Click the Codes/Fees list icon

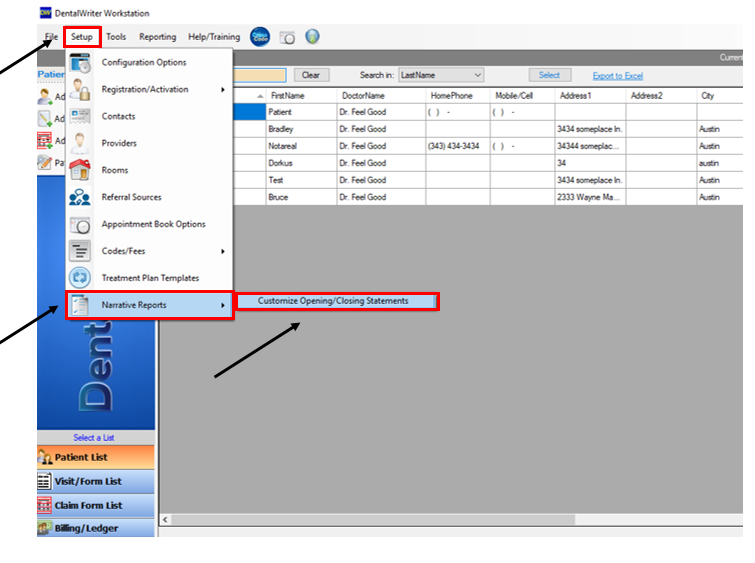coord(80,251)
